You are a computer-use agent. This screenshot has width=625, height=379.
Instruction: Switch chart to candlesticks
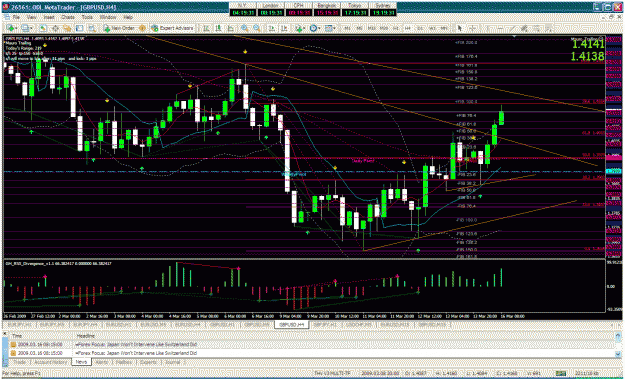(x=218, y=28)
